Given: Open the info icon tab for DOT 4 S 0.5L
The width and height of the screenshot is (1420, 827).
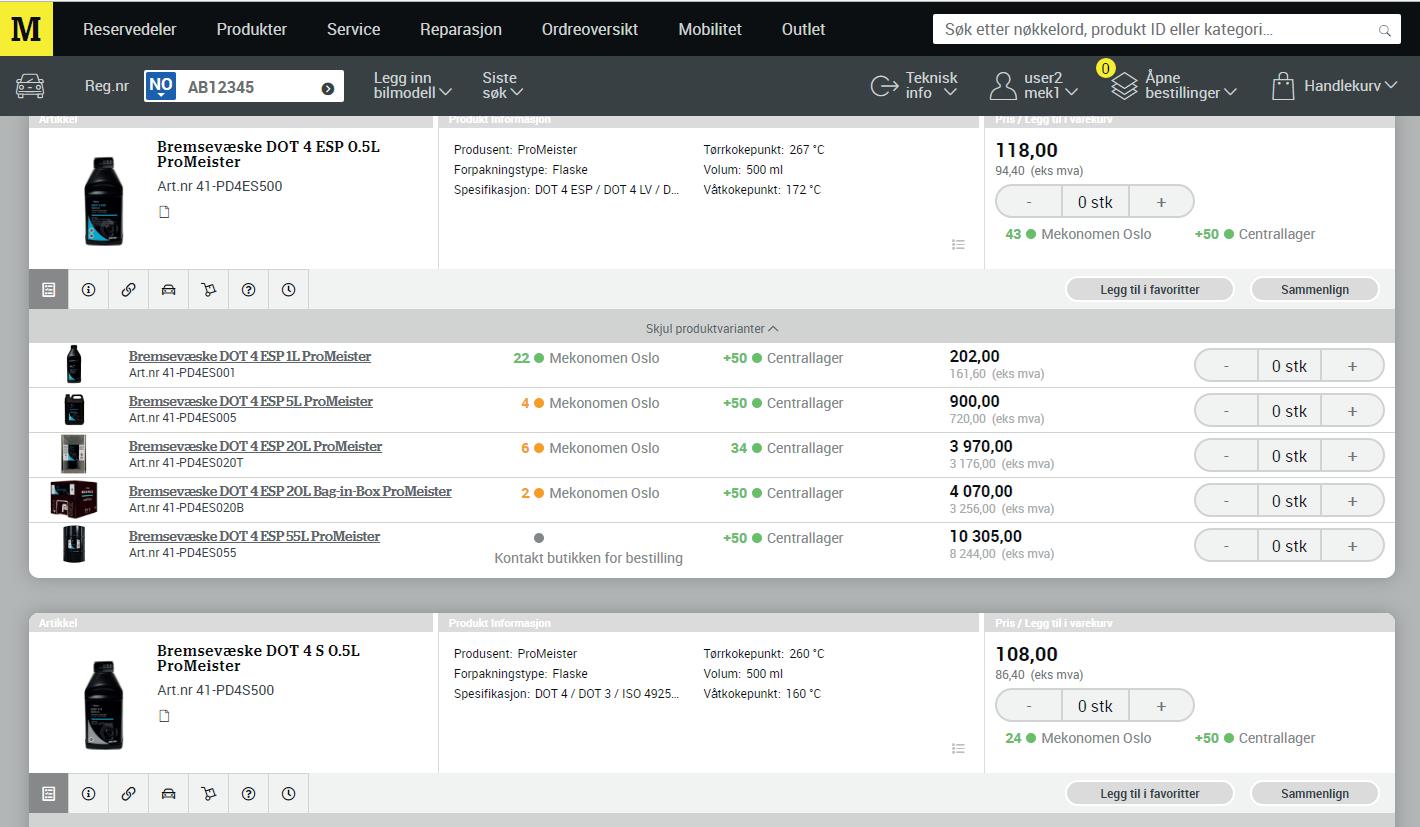Looking at the screenshot, I should 89,794.
